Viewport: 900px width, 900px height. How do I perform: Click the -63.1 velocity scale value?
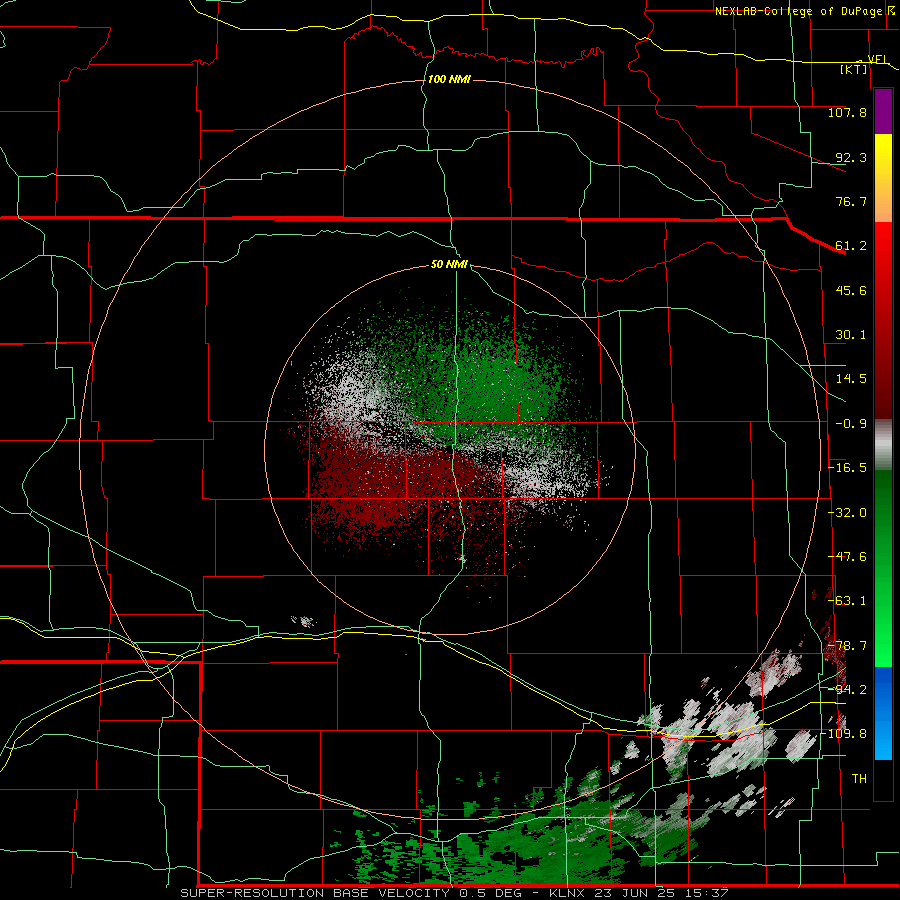pyautogui.click(x=847, y=601)
